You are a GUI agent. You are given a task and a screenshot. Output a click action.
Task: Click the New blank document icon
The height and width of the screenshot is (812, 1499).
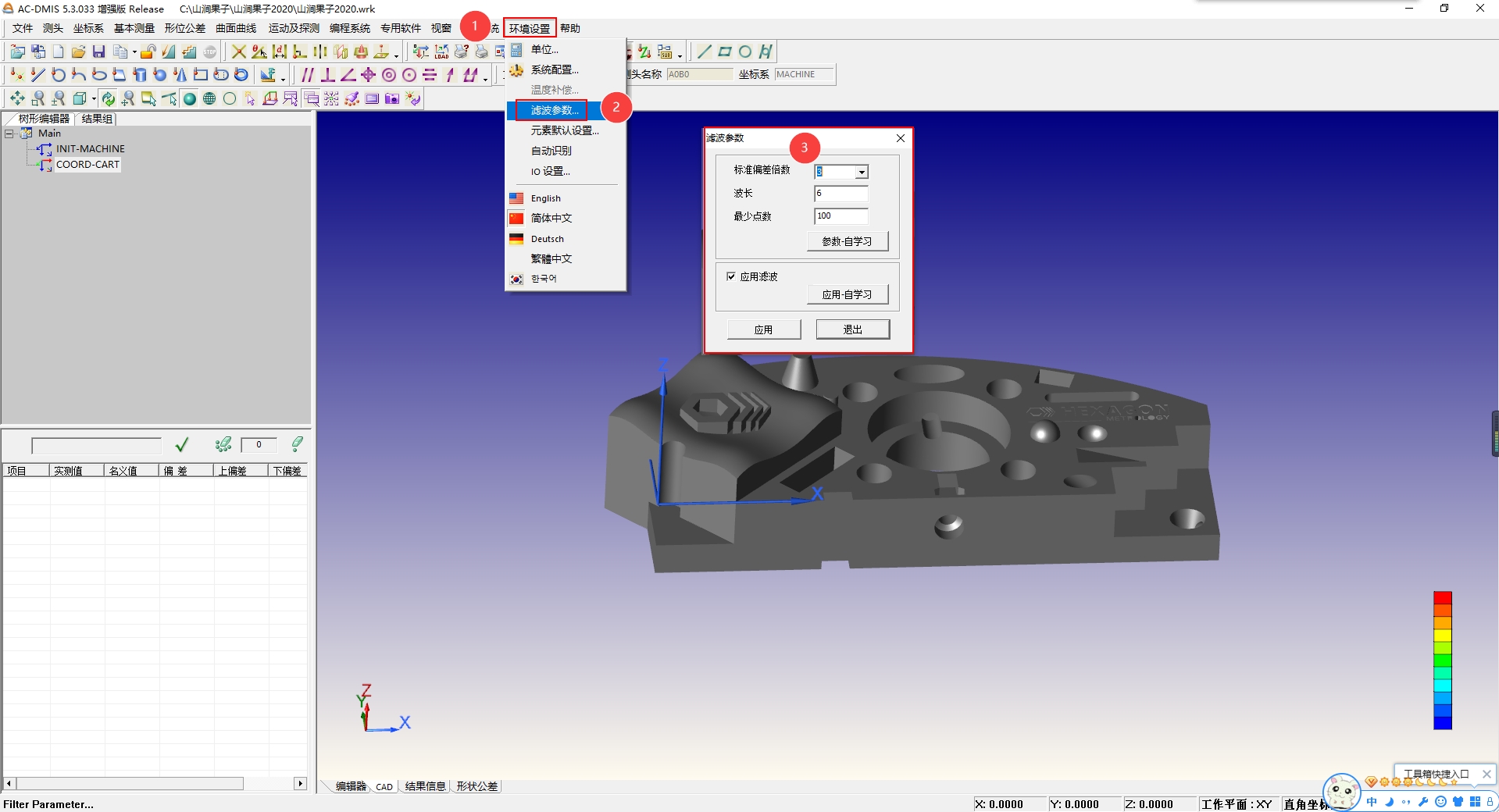pos(58,52)
